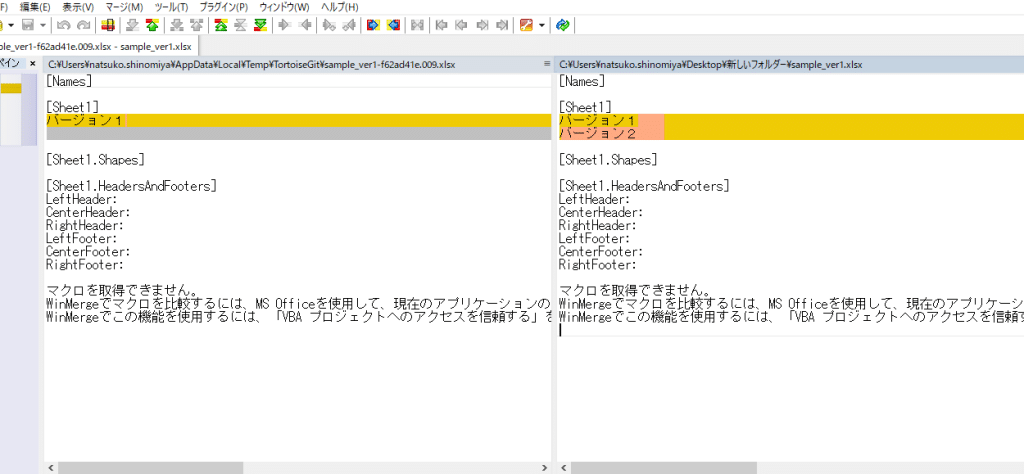Open the ヘルプ(H) menu
The width and height of the screenshot is (1024, 474).
click(x=340, y=7)
